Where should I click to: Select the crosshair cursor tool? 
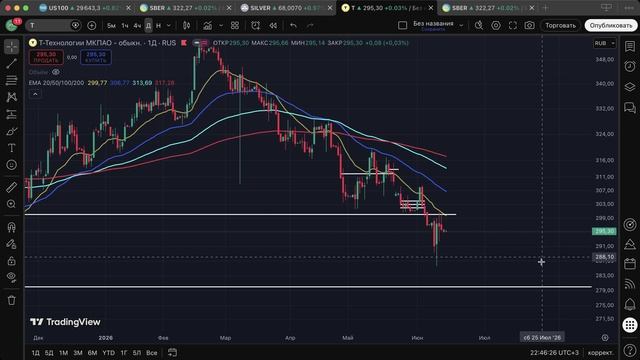pos(11,47)
